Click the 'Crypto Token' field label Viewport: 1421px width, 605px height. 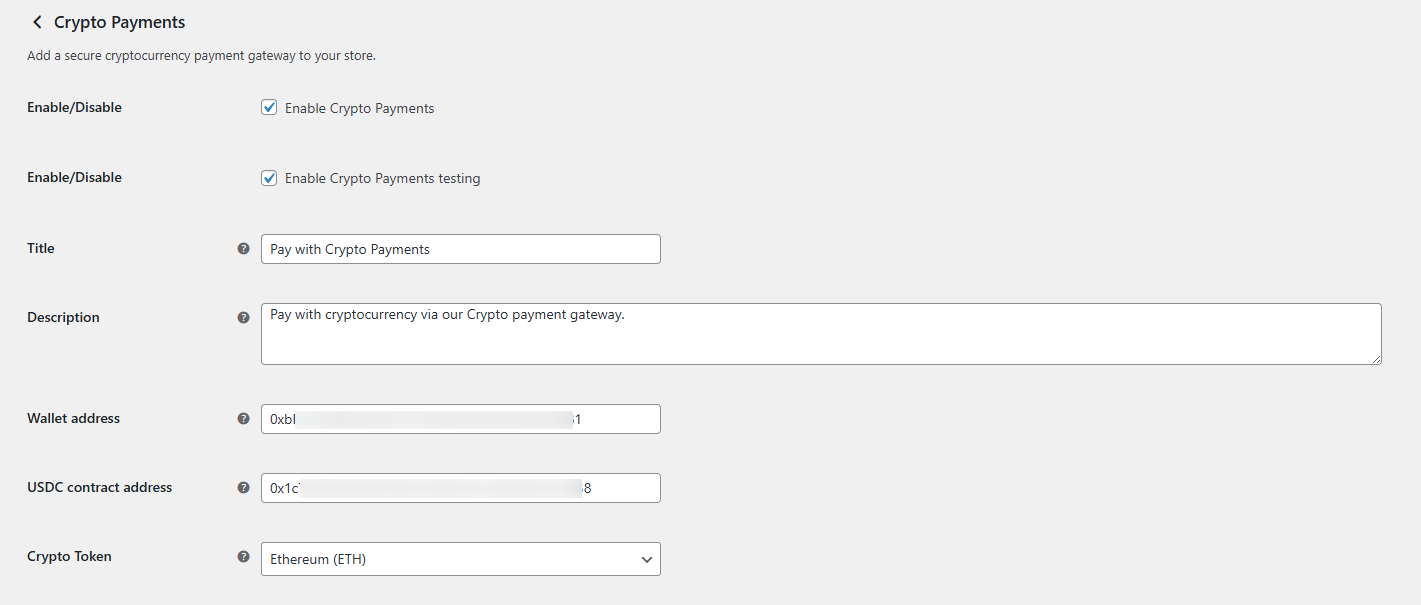[x=69, y=556]
